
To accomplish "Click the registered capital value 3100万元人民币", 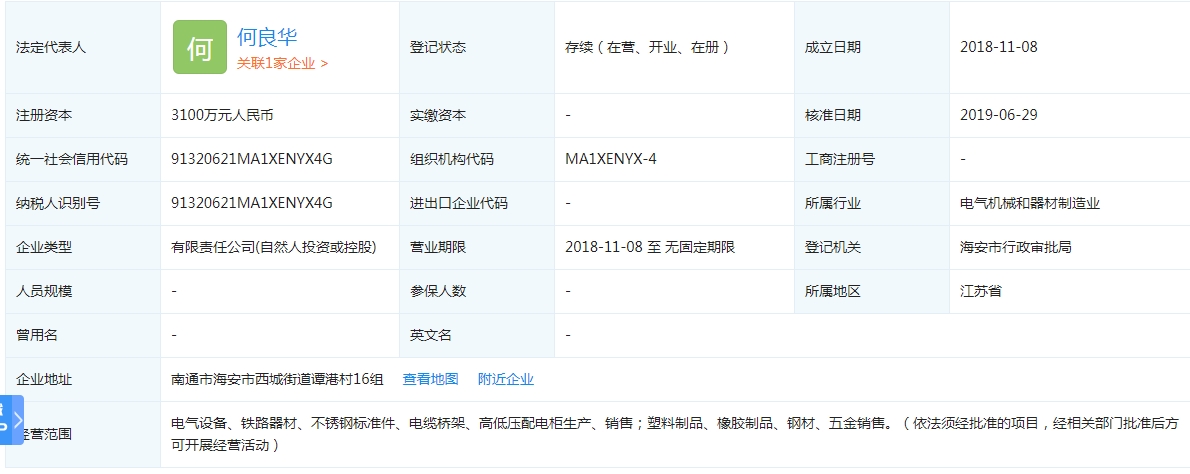I will point(223,115).
